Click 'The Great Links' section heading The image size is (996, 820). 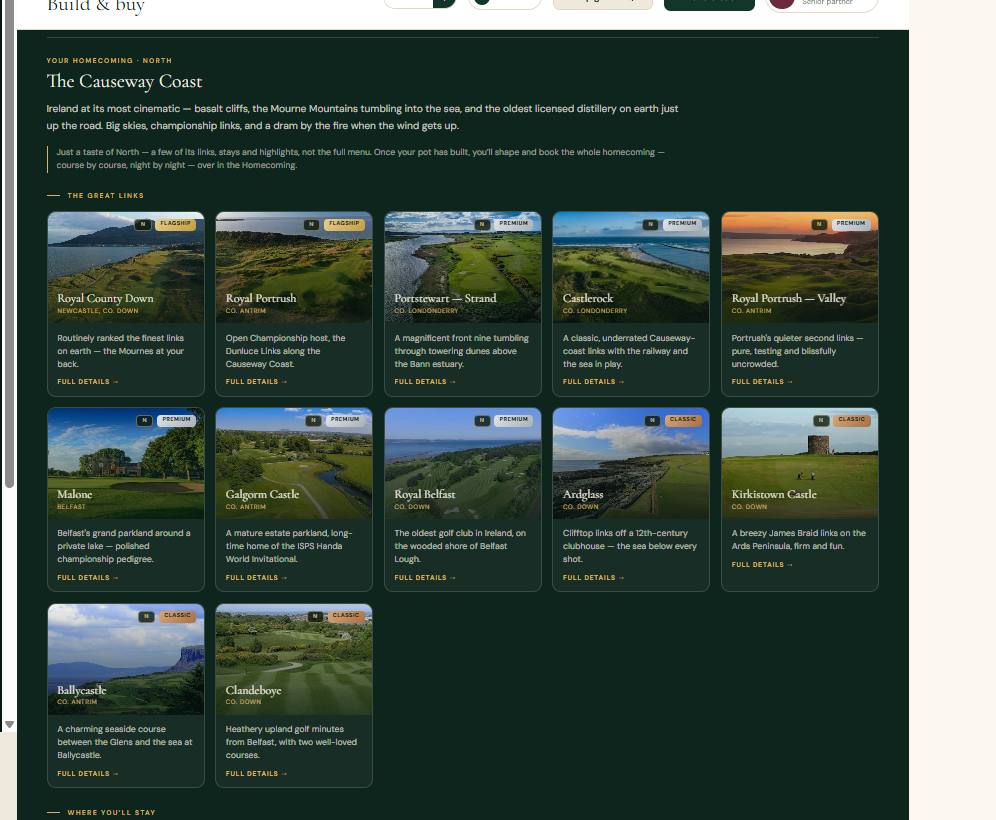105,196
